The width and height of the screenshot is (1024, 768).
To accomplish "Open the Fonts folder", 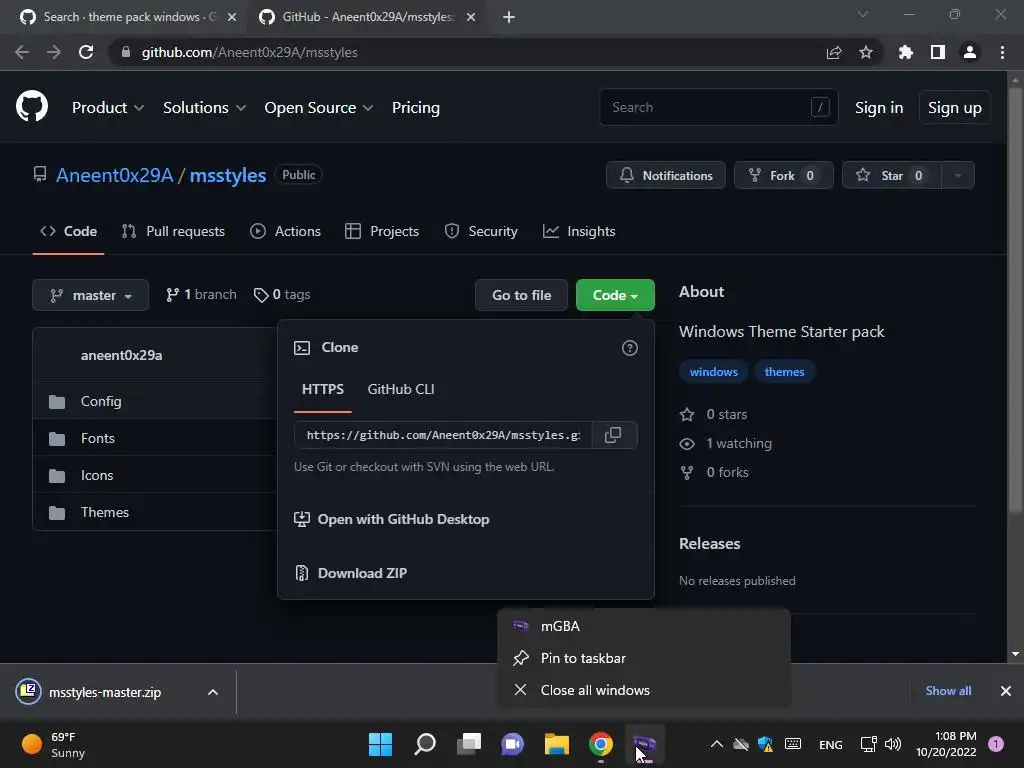I will (x=97, y=438).
